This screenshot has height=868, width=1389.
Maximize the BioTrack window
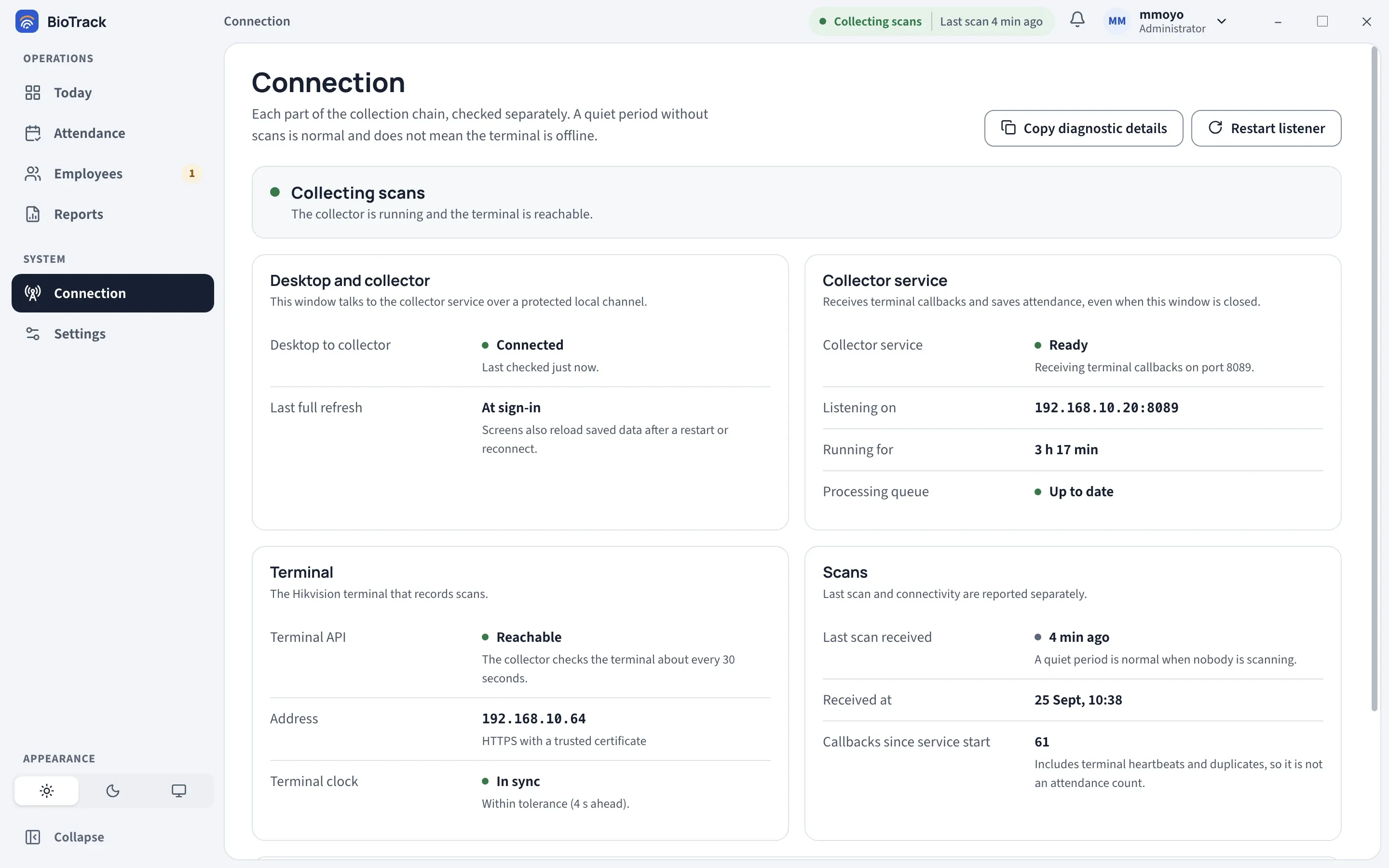click(1322, 21)
